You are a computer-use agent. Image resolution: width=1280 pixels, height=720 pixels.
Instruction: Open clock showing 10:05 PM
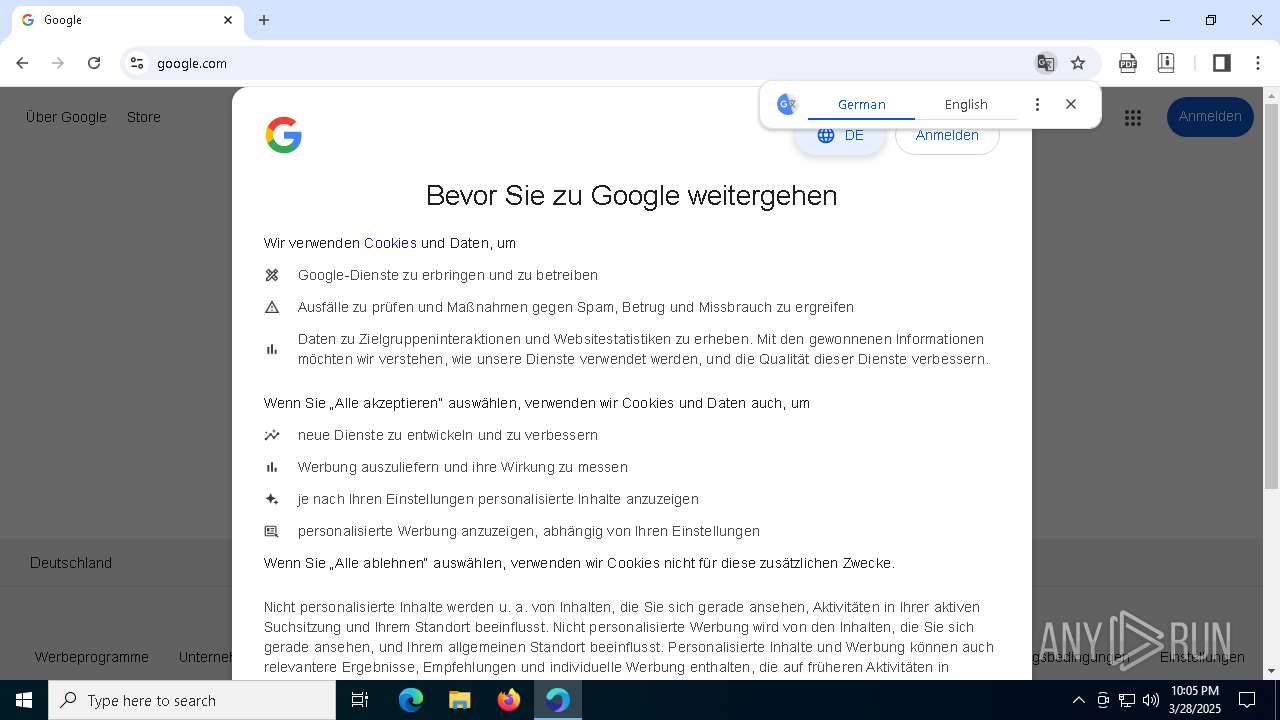pyautogui.click(x=1195, y=700)
